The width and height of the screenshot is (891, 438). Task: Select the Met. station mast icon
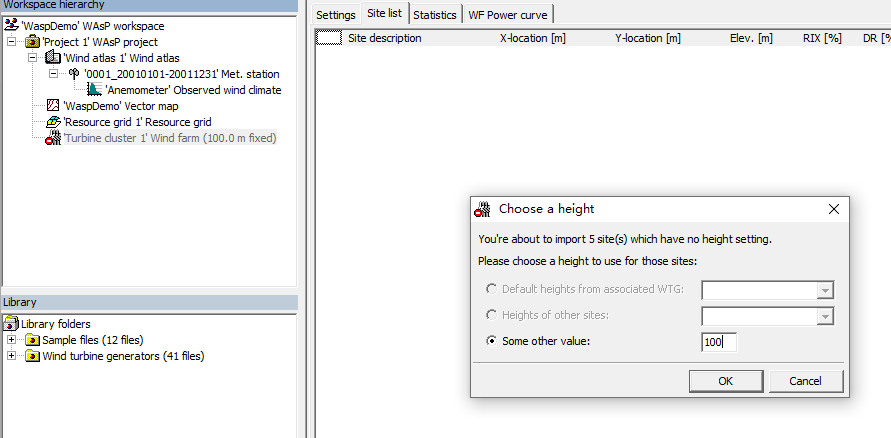[x=74, y=74]
